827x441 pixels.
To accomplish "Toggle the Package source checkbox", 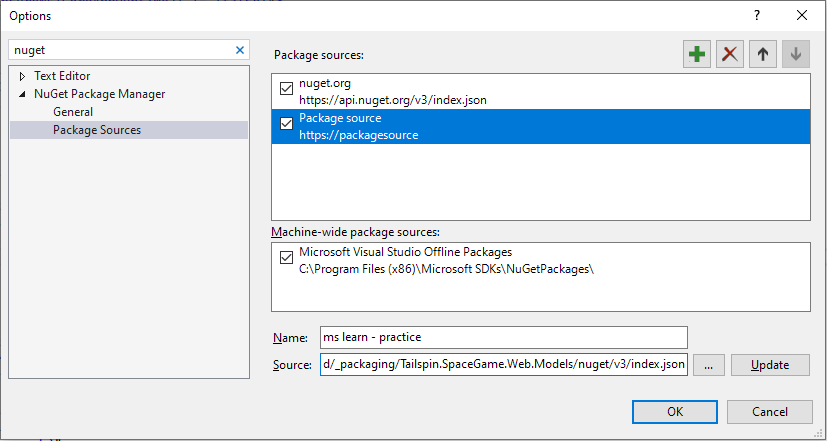I will click(287, 124).
